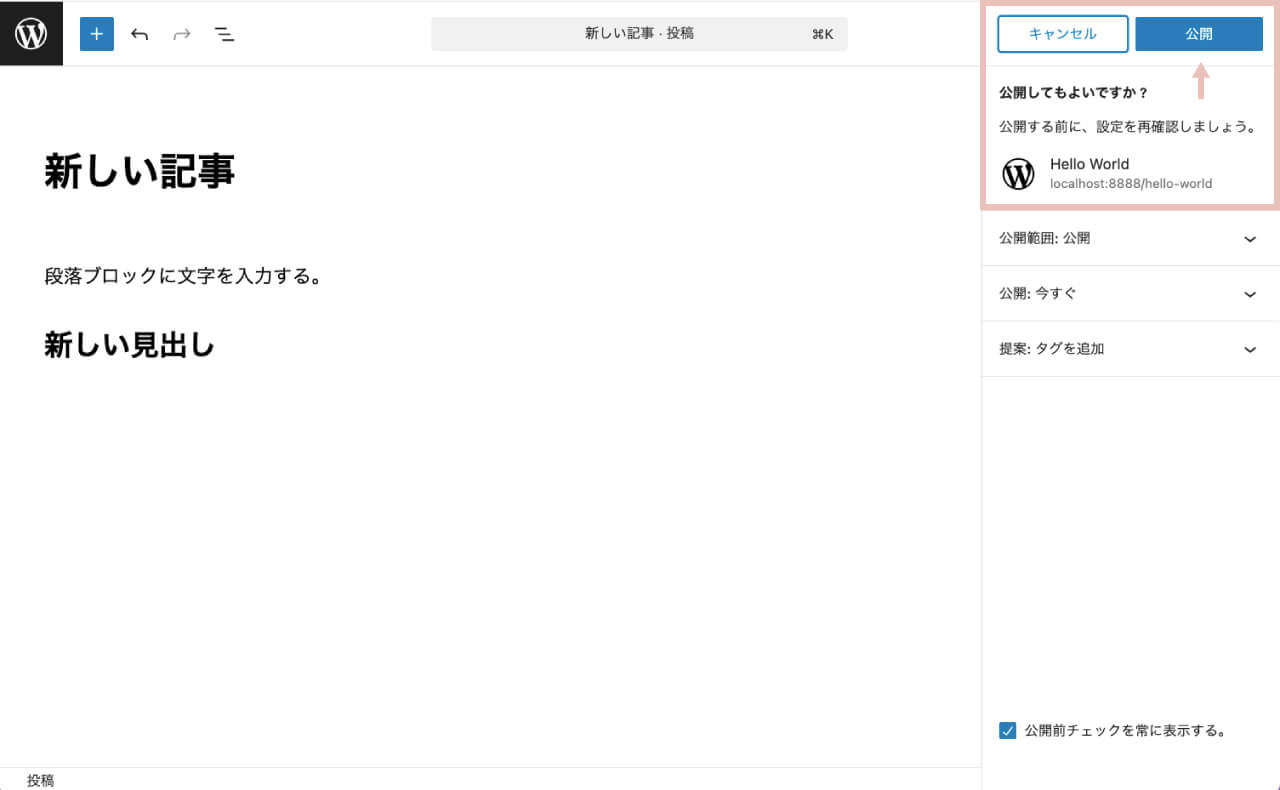Click the redo arrow icon
This screenshot has width=1280, height=790.
[x=181, y=33]
